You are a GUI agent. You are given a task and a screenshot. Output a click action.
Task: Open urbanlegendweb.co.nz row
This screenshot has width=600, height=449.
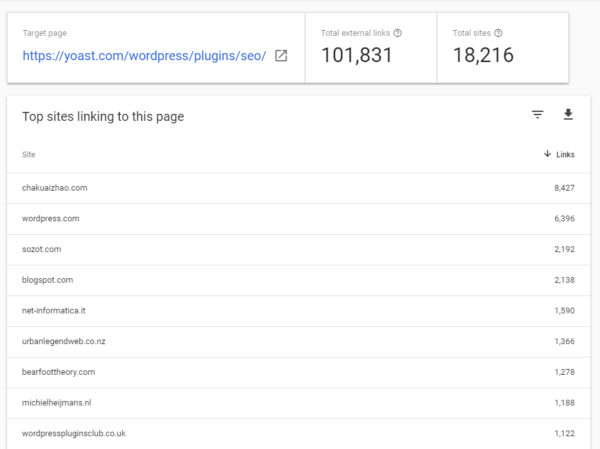click(298, 341)
